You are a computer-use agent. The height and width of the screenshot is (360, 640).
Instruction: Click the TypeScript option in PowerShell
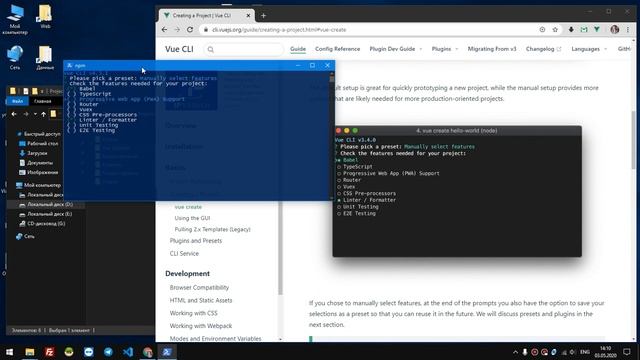click(x=95, y=94)
